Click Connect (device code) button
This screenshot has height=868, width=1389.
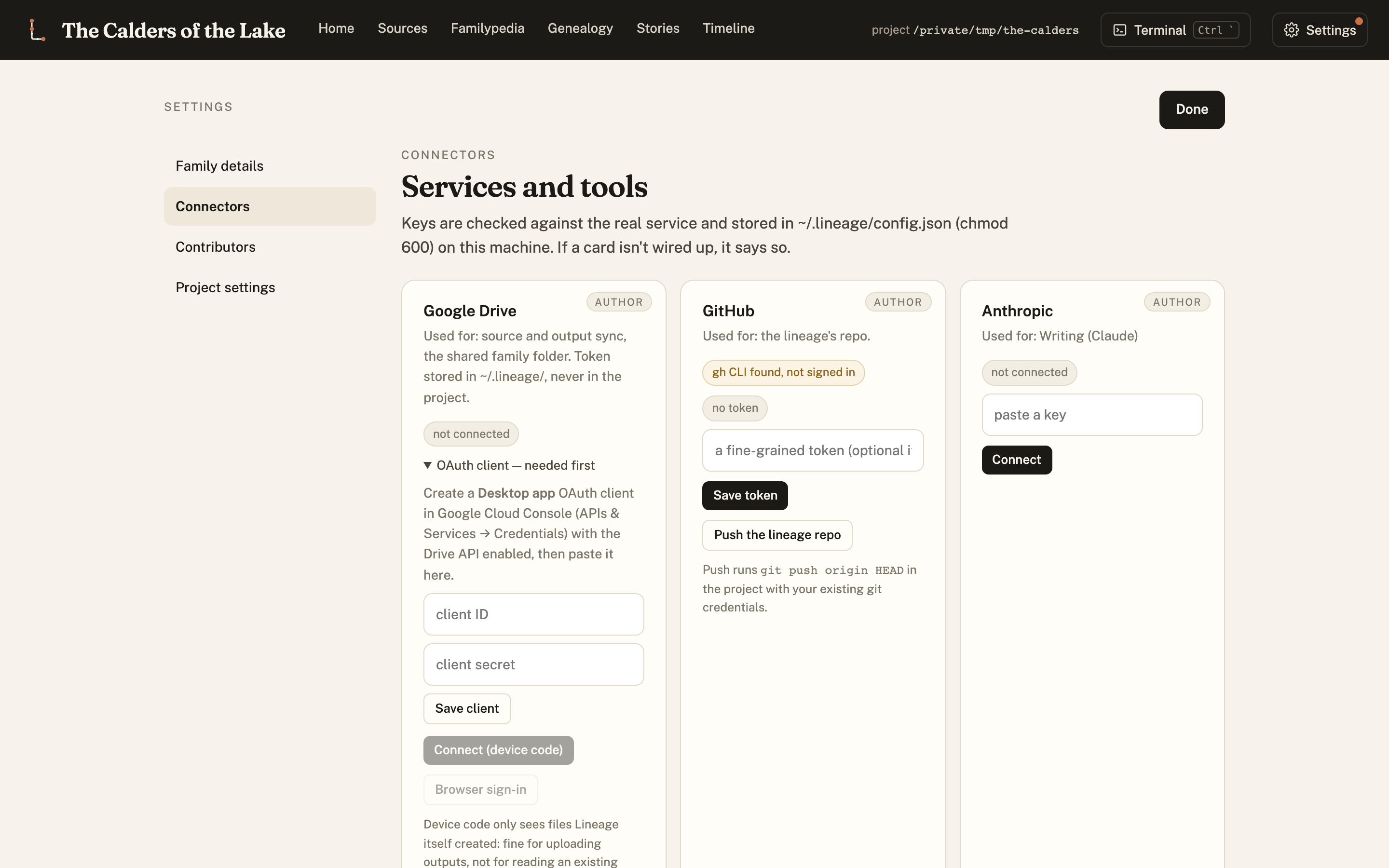point(498,750)
